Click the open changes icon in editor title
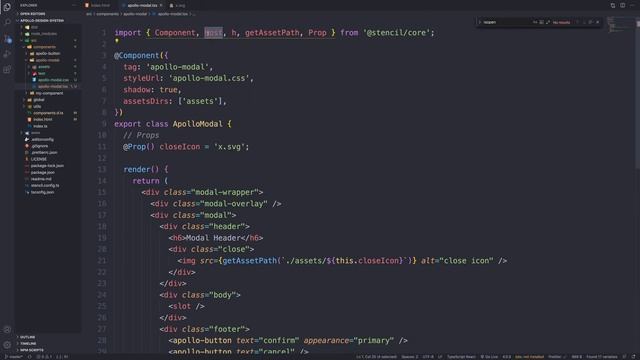640x360 pixels. (x=613, y=5)
